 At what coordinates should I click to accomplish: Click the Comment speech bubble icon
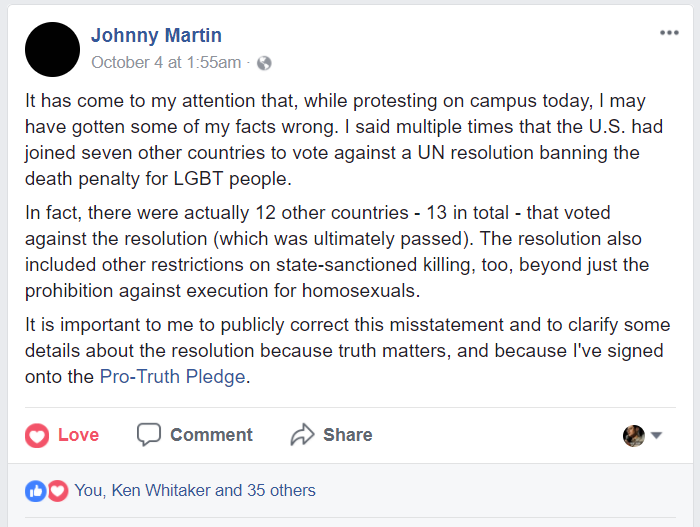point(149,435)
